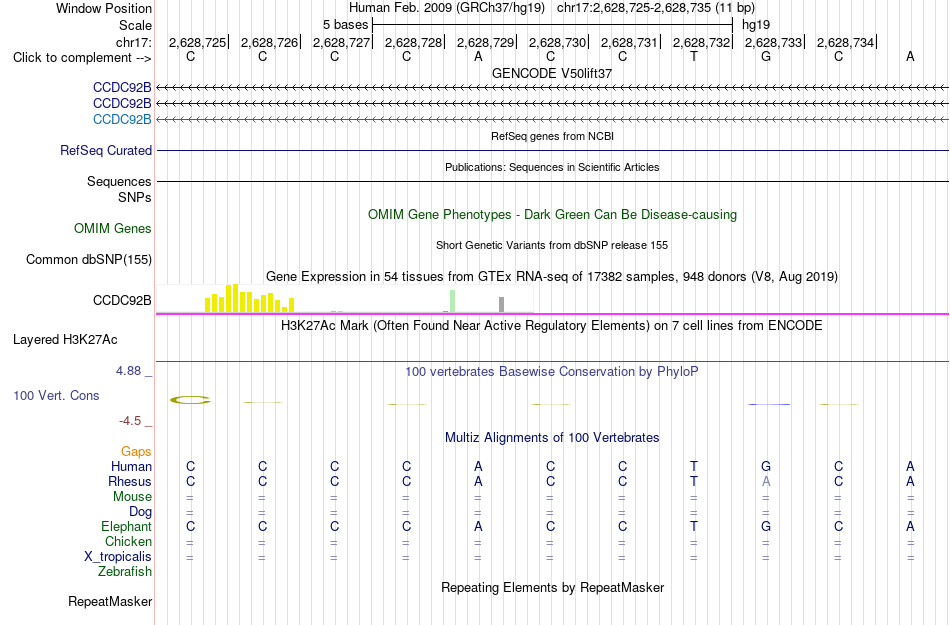
Task: Click the yellow GTEx expression bars
Action: tap(249, 299)
